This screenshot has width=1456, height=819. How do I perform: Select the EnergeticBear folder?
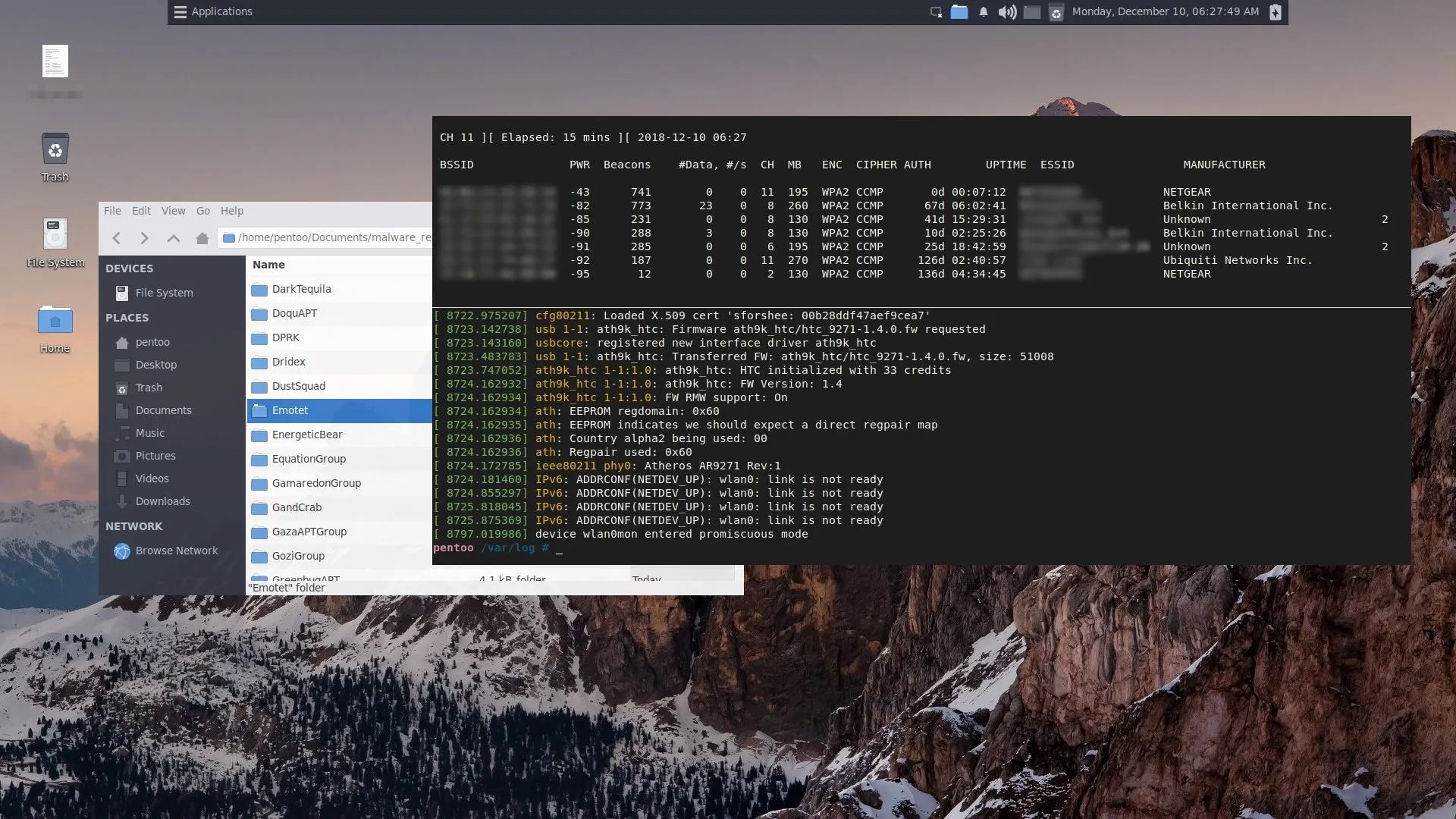(x=339, y=435)
